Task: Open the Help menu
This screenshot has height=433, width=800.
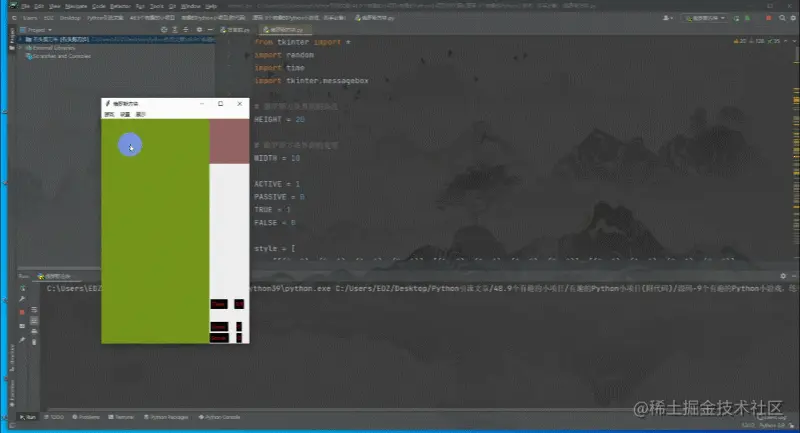Action: pos(211,6)
